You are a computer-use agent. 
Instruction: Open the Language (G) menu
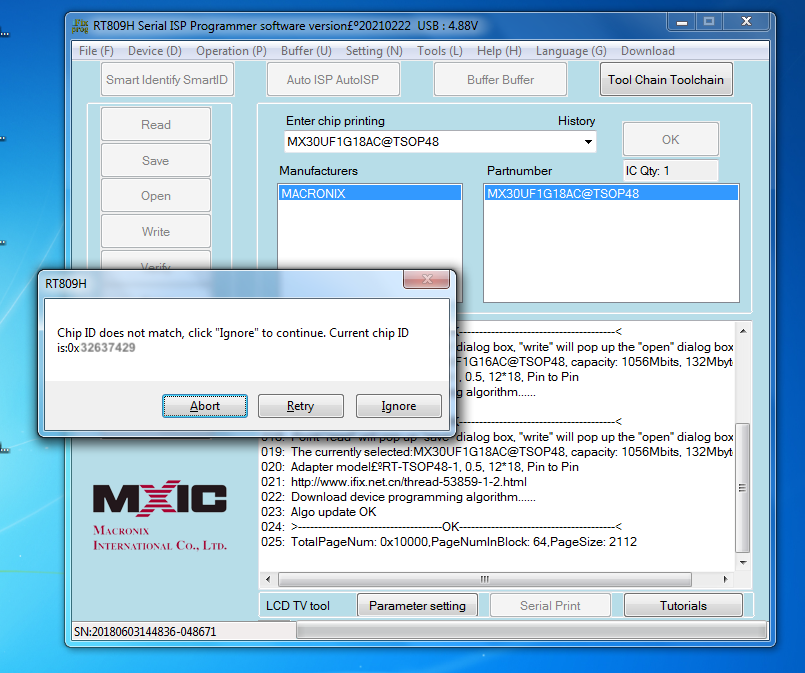(571, 51)
